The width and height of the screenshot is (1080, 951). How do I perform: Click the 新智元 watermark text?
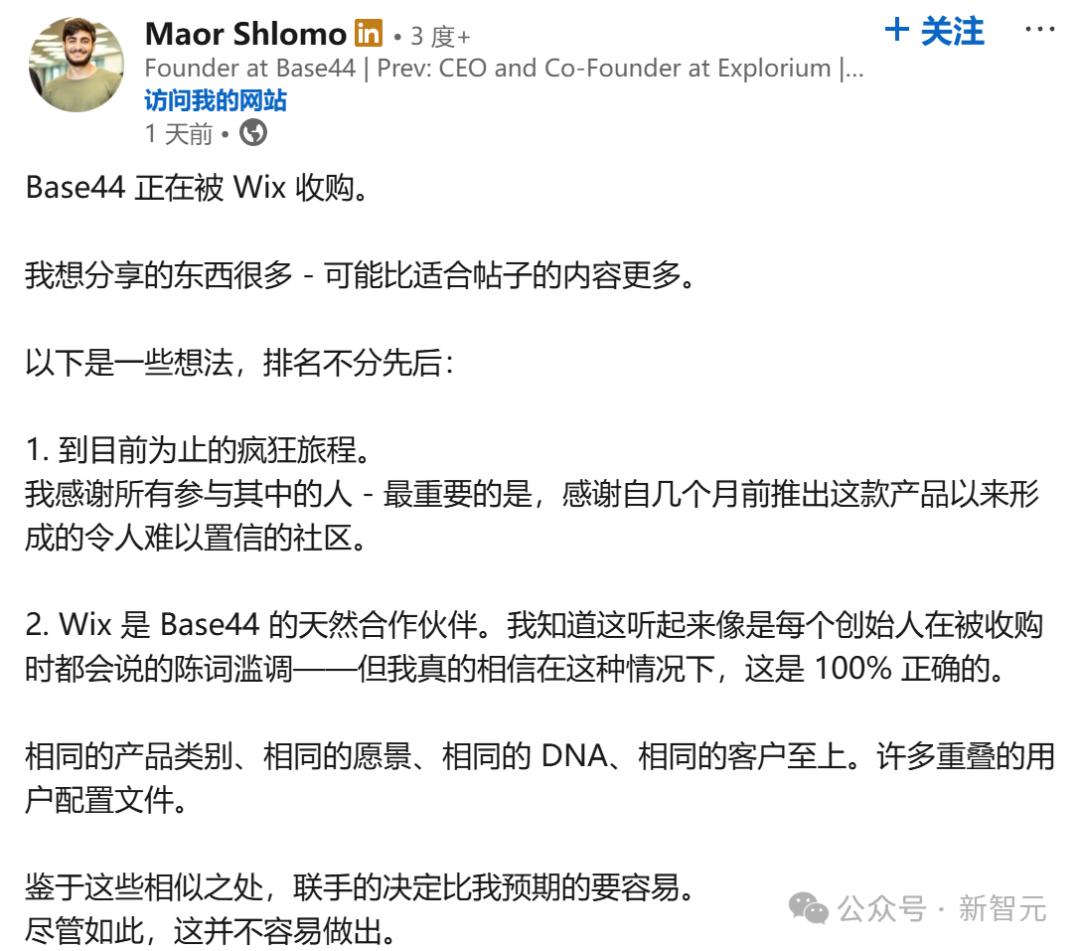1002,908
